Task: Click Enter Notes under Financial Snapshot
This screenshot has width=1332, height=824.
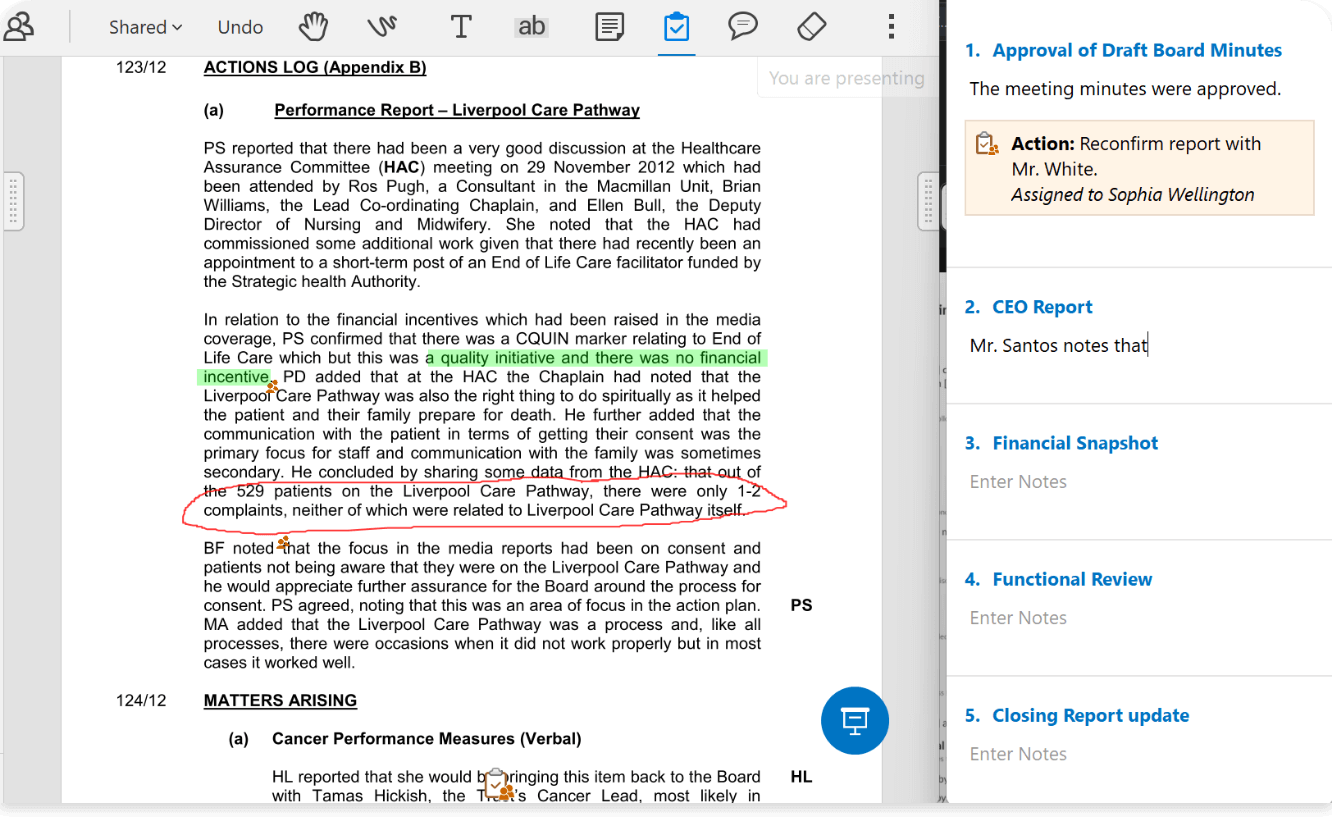Action: (1018, 482)
